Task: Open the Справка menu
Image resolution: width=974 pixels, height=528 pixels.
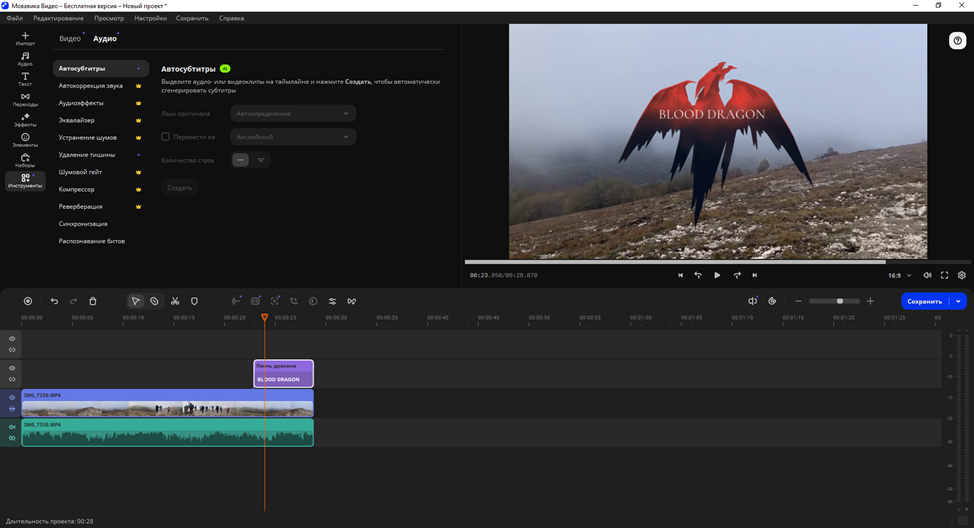Action: [231, 18]
